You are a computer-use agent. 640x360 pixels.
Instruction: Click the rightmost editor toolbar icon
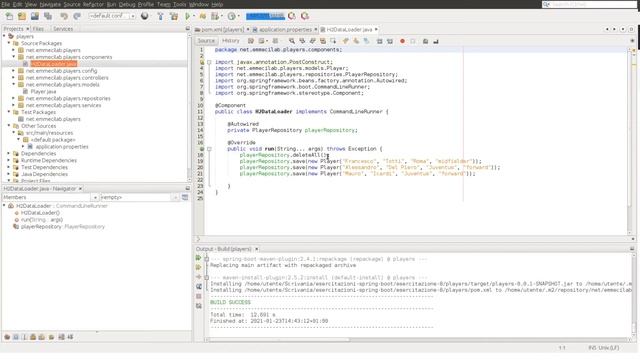[436, 41]
